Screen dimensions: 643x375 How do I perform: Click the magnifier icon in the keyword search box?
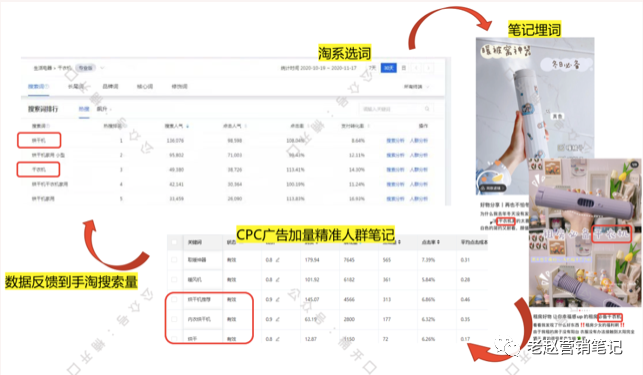tap(427, 109)
